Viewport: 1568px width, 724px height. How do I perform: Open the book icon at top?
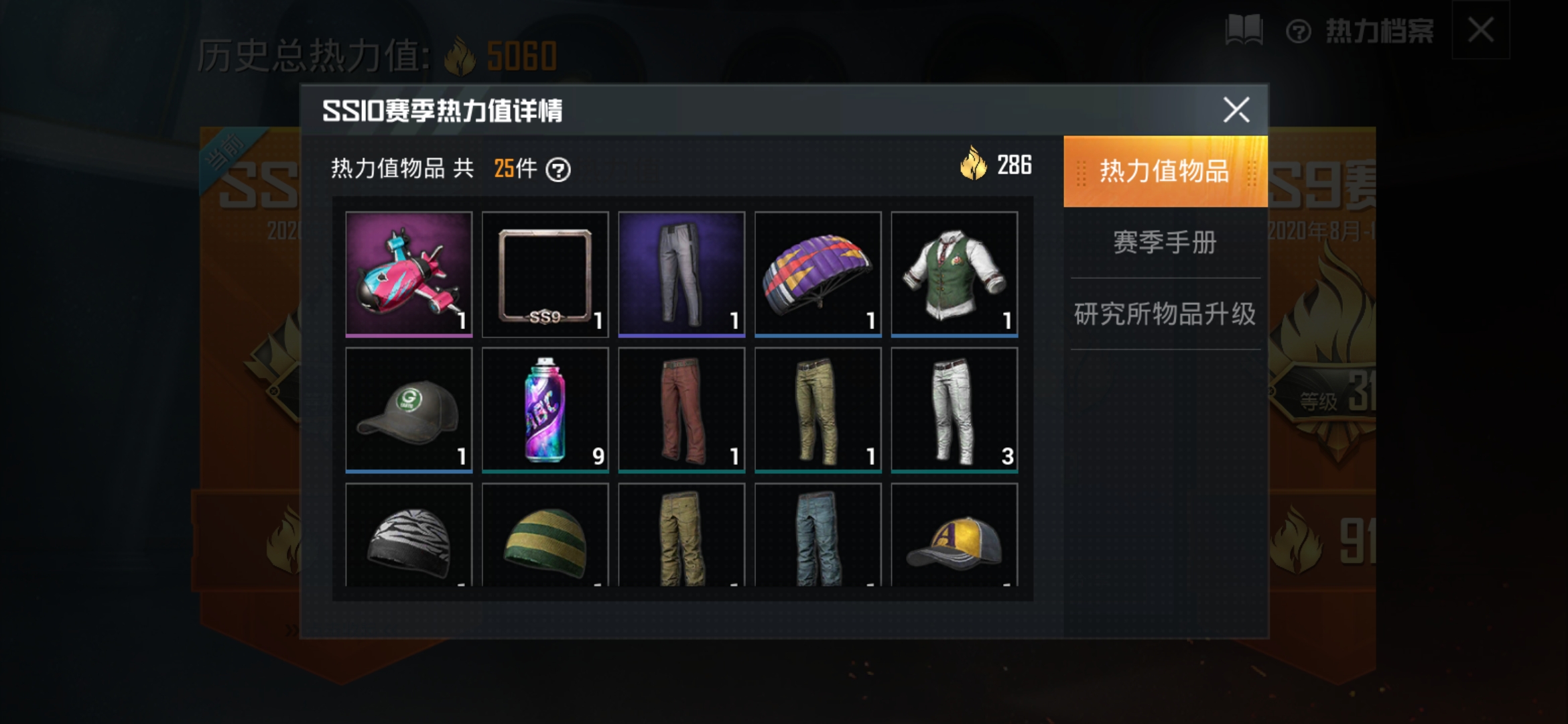coord(1244,31)
